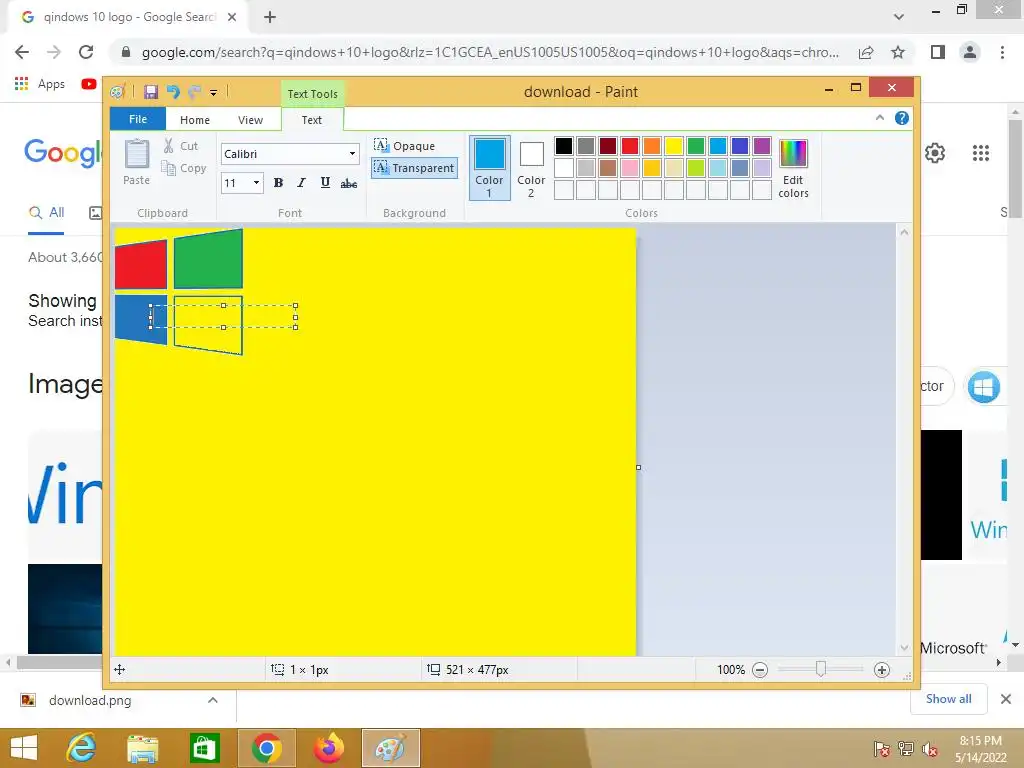The width and height of the screenshot is (1024, 768).
Task: Toggle Underline text formatting
Action: pos(325,183)
